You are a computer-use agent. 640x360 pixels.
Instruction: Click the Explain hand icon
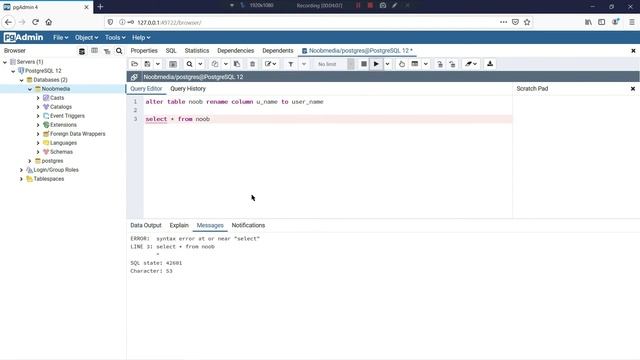pos(402,64)
